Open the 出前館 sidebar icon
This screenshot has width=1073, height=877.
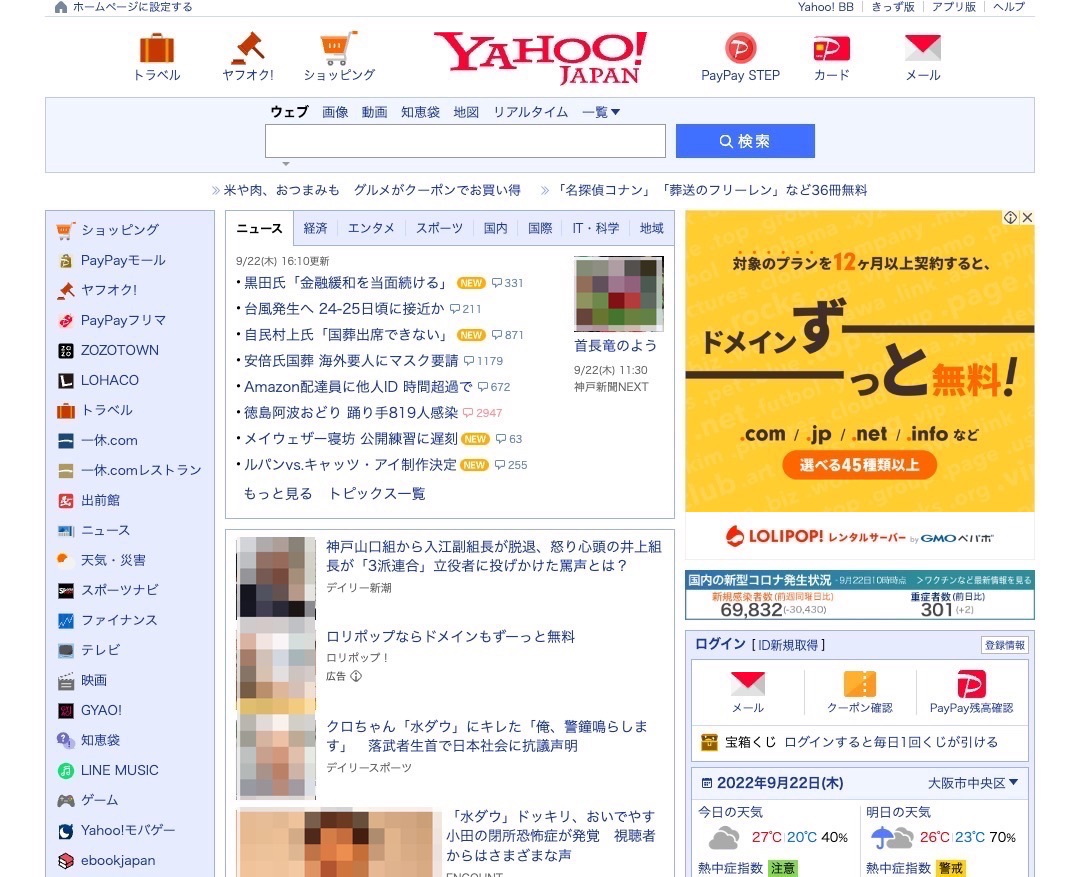66,501
